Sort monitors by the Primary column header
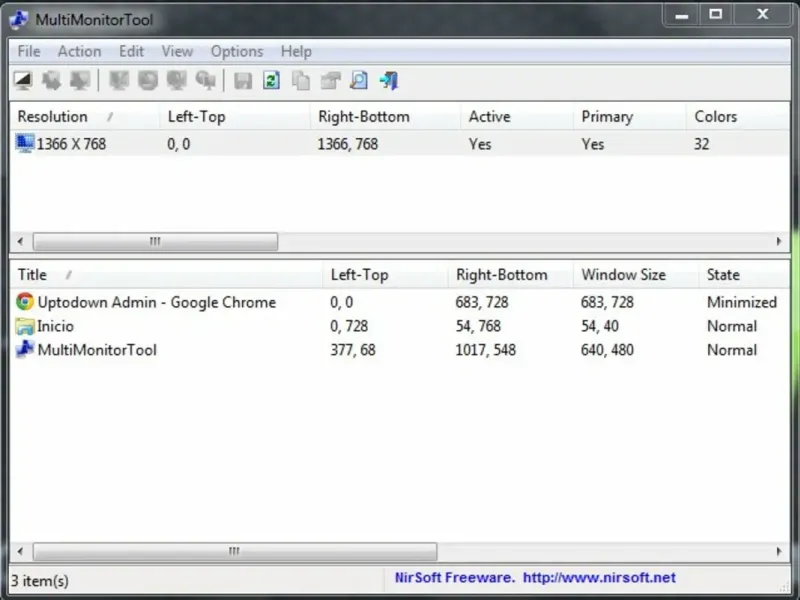This screenshot has width=800, height=600. pyautogui.click(x=630, y=117)
